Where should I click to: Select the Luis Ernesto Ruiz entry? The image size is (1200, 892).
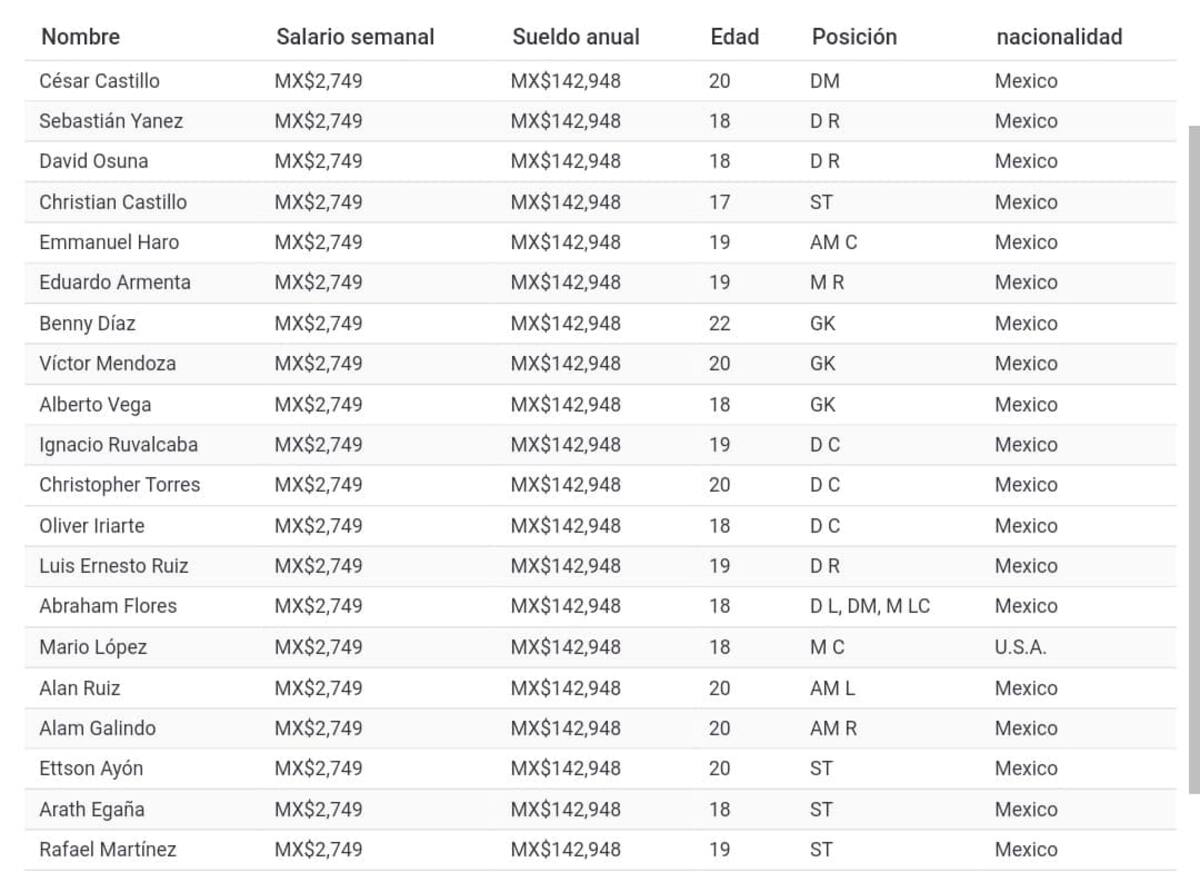click(x=113, y=566)
